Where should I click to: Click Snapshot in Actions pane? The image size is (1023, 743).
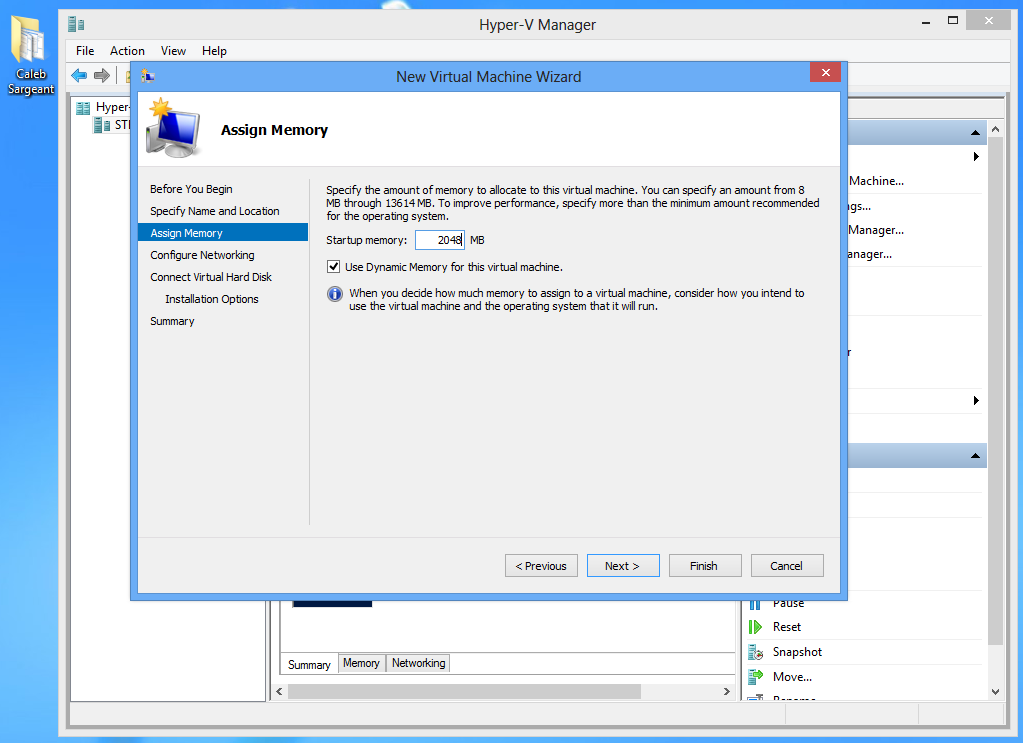797,652
